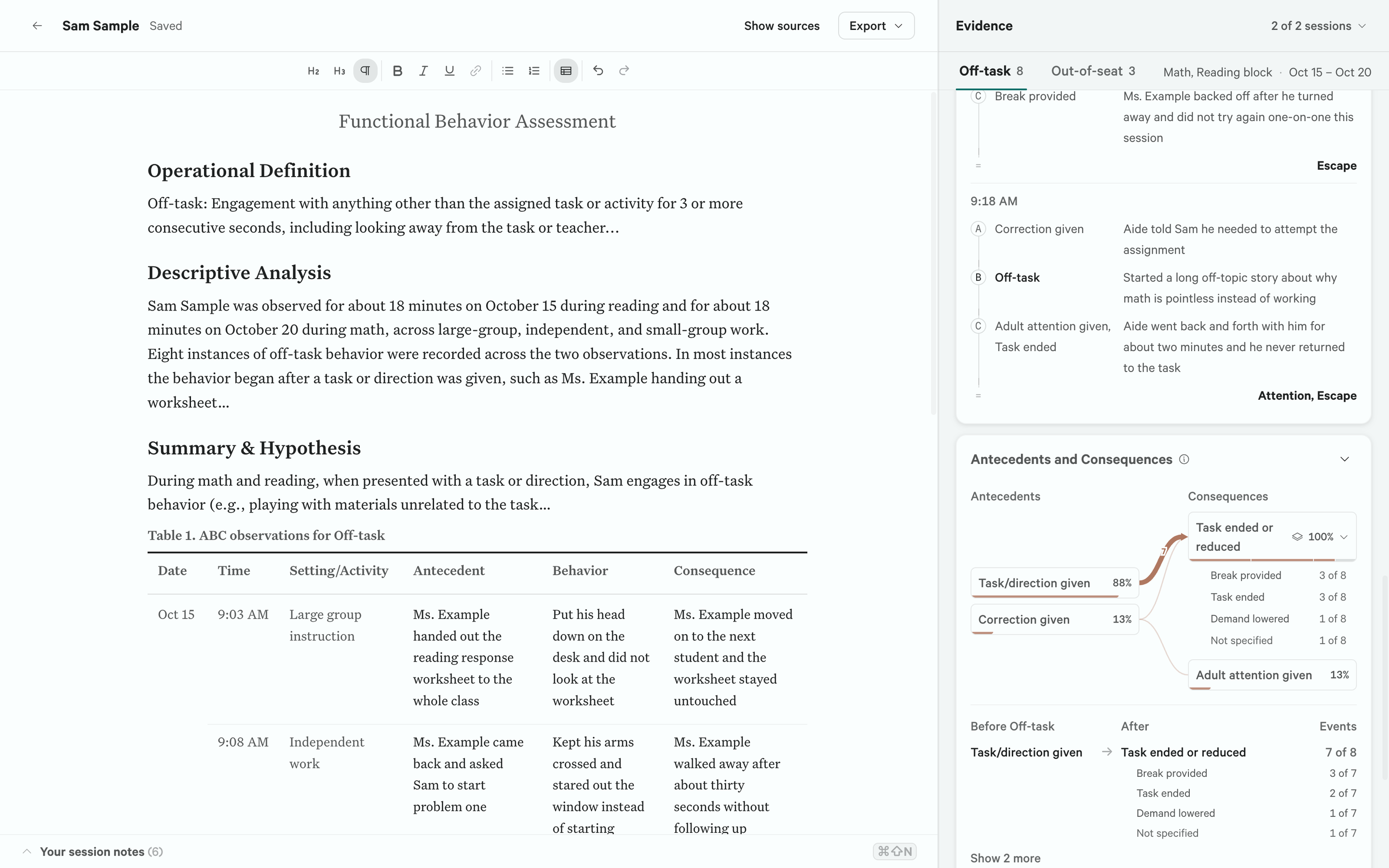
Task: Click the new note keyboard shortcut badge
Action: pos(894,851)
